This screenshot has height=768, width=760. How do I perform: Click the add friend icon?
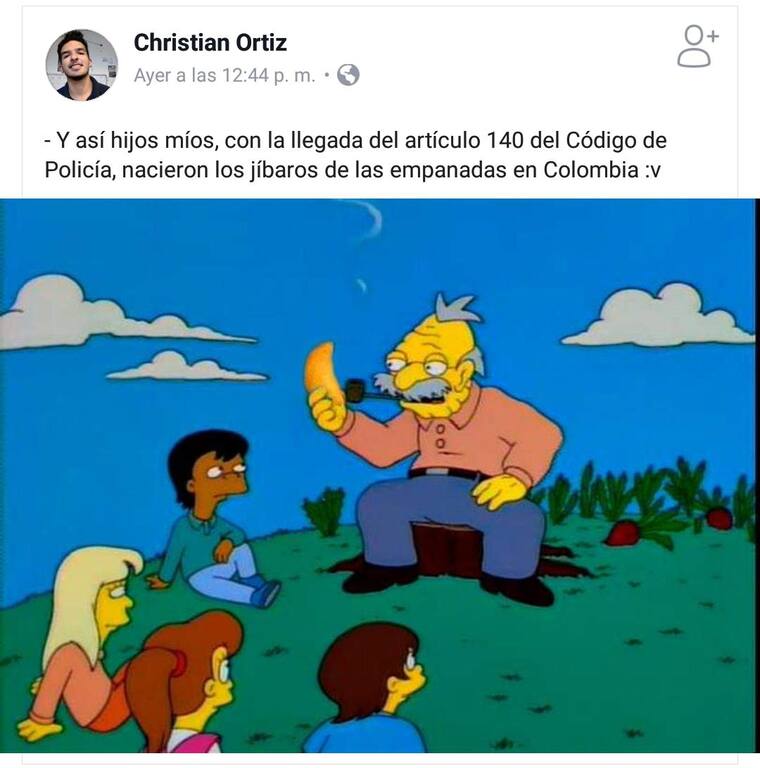[x=697, y=46]
